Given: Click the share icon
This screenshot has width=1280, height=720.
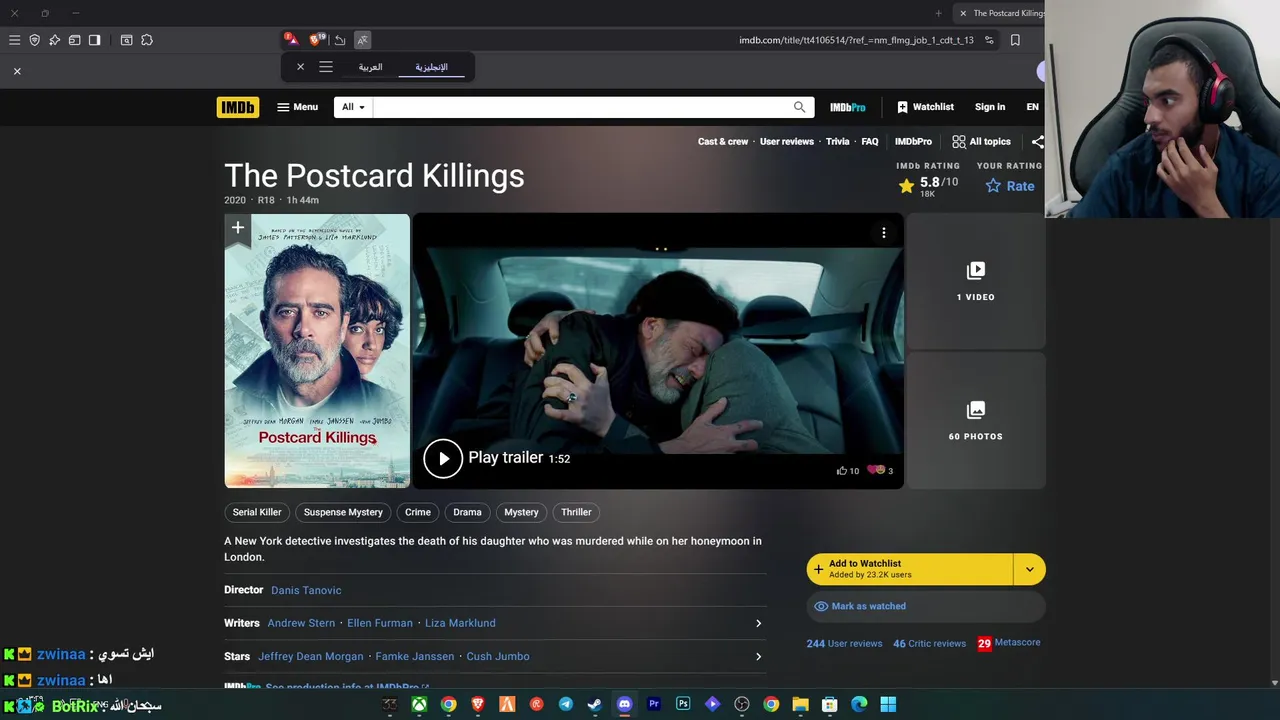Looking at the screenshot, I should [x=1037, y=142].
